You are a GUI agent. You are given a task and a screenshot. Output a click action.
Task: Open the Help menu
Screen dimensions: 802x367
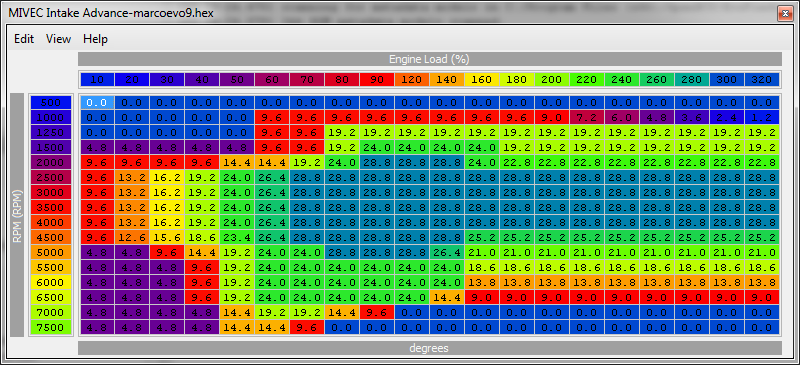click(x=95, y=39)
